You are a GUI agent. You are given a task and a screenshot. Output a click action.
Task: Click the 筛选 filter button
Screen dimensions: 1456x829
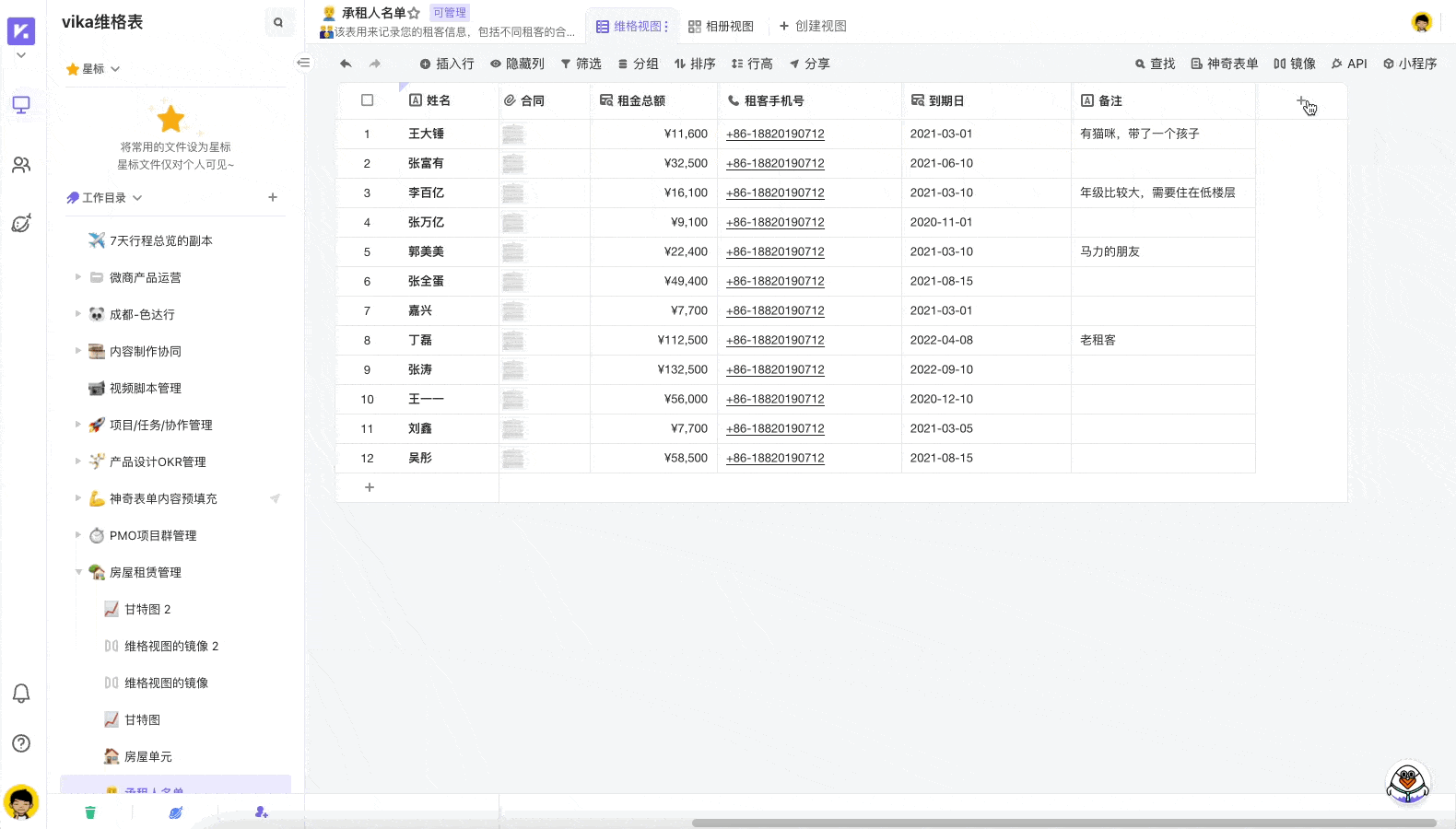tap(581, 64)
